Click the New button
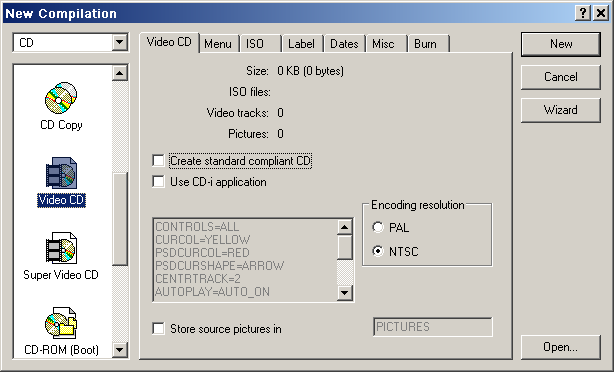The height and width of the screenshot is (372, 614). [x=561, y=44]
